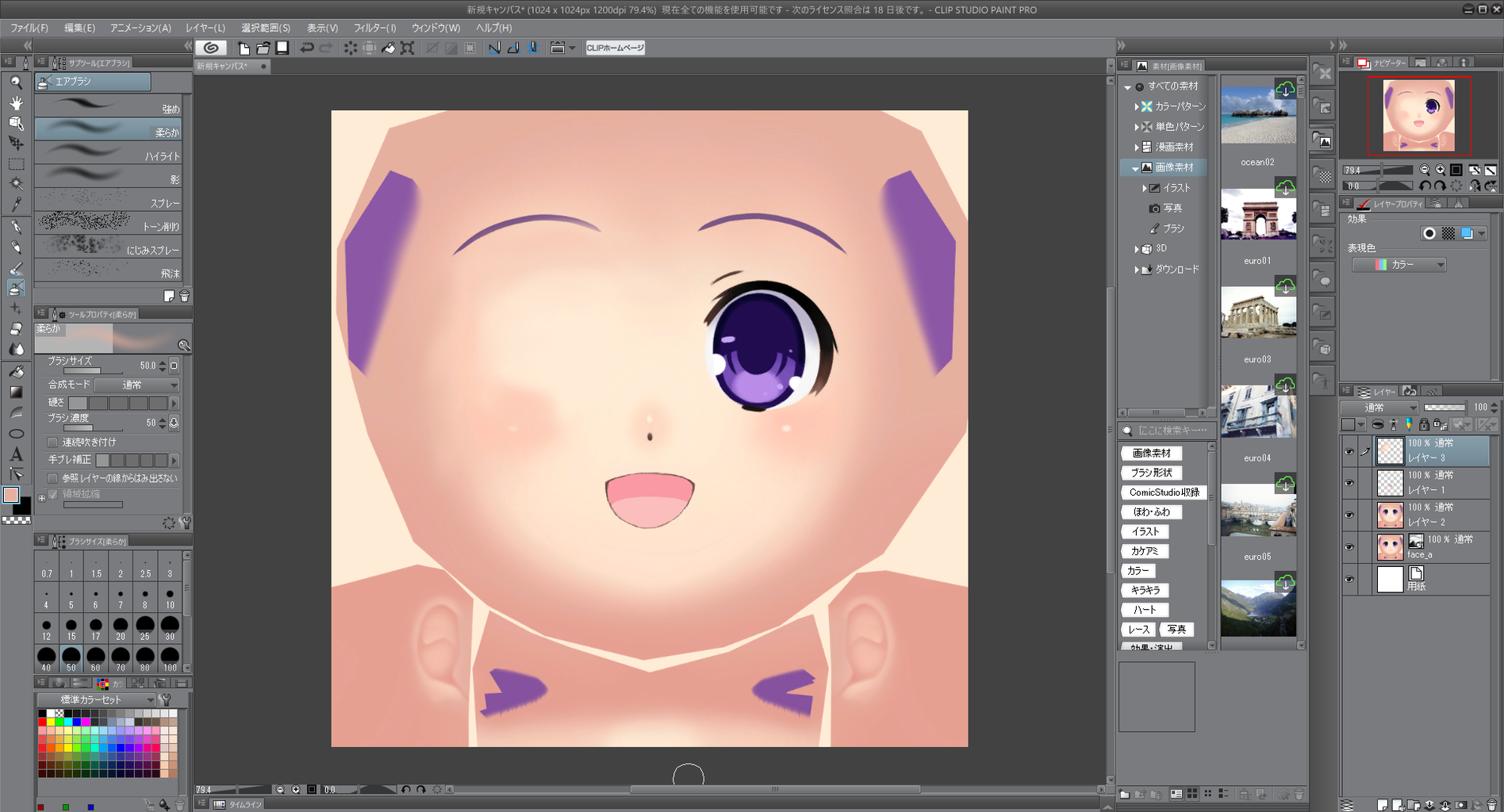Select the ハイライト airbrush sub tool

click(108, 152)
